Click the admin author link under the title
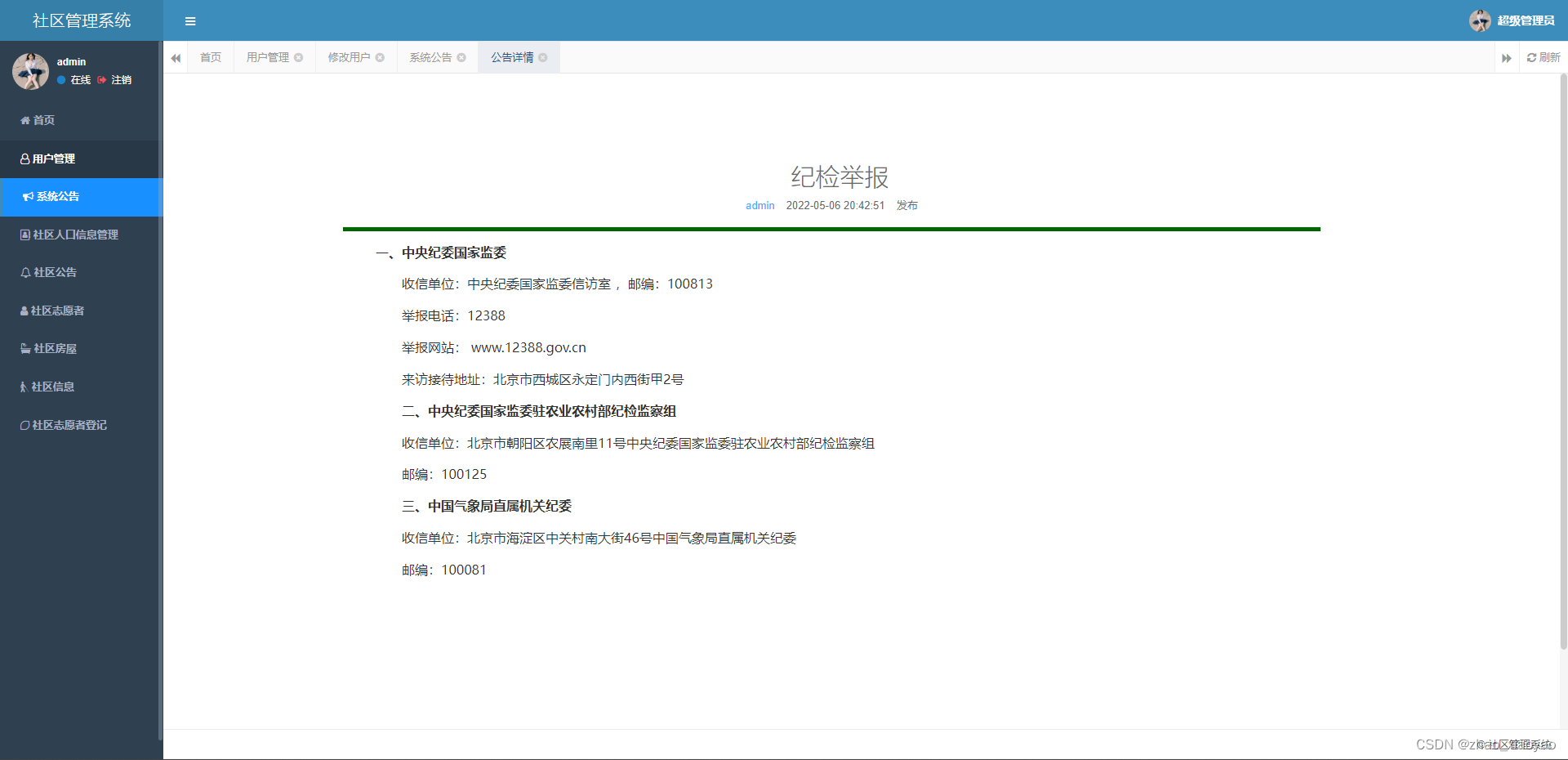The image size is (1568, 760). pyautogui.click(x=759, y=205)
